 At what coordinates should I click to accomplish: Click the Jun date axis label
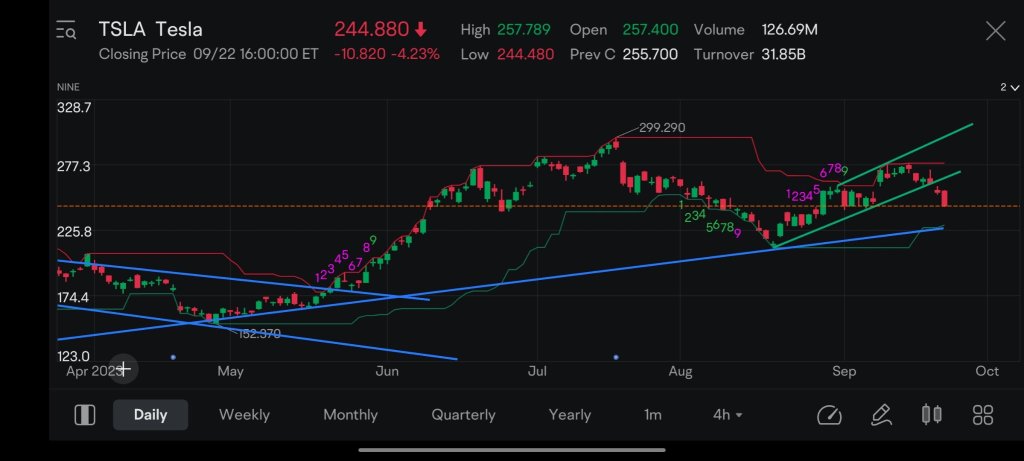click(x=387, y=372)
